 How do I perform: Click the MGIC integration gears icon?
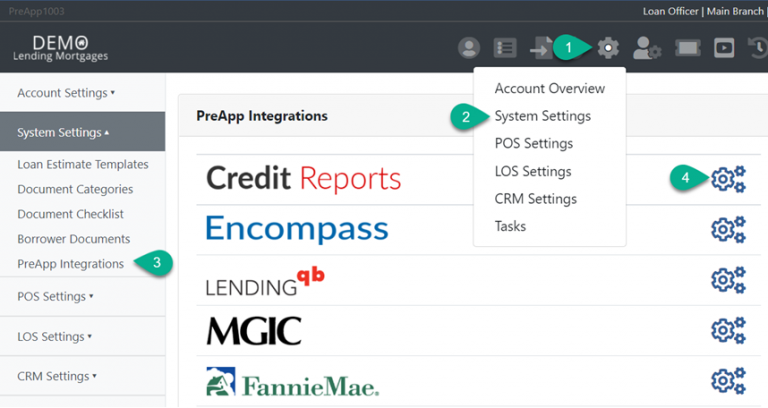click(727, 330)
